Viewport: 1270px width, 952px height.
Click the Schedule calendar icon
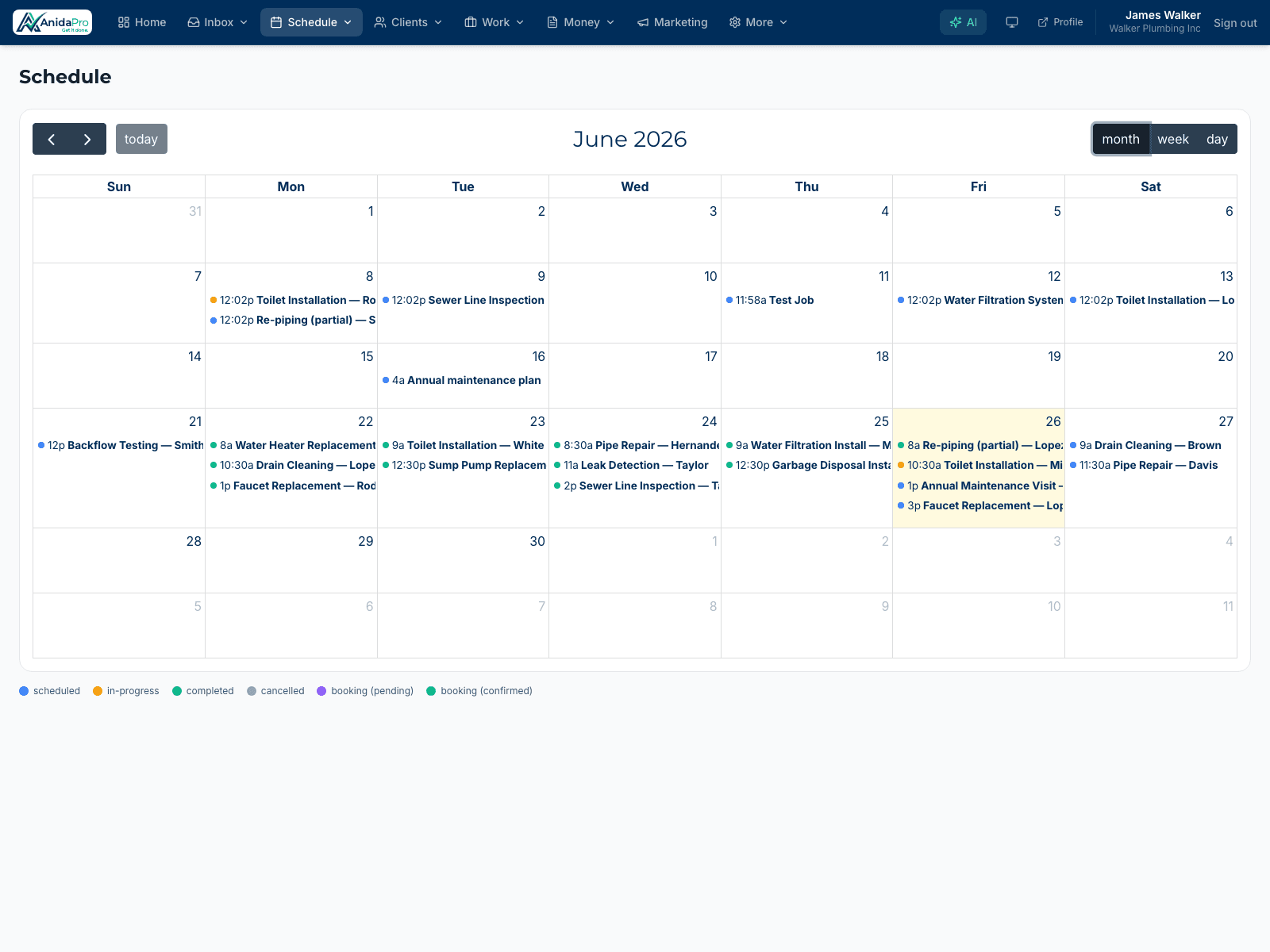coord(276,22)
